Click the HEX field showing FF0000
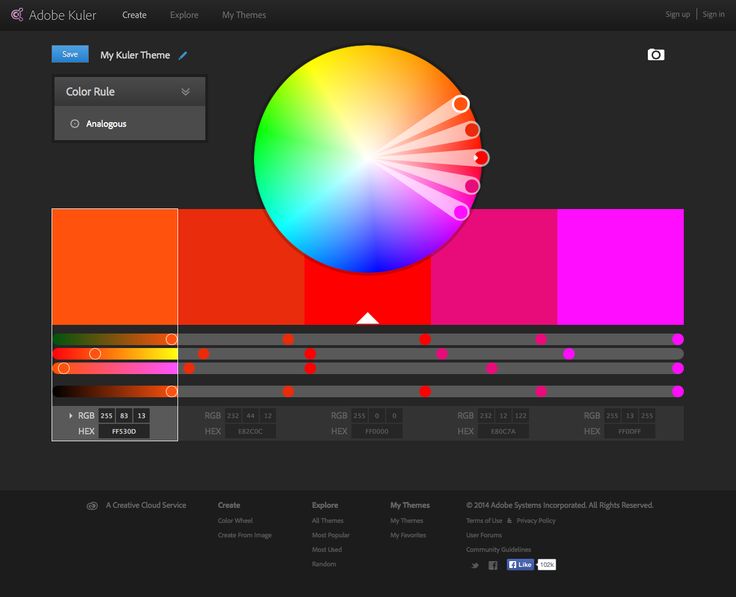Viewport: 736px width, 597px height. pos(376,431)
